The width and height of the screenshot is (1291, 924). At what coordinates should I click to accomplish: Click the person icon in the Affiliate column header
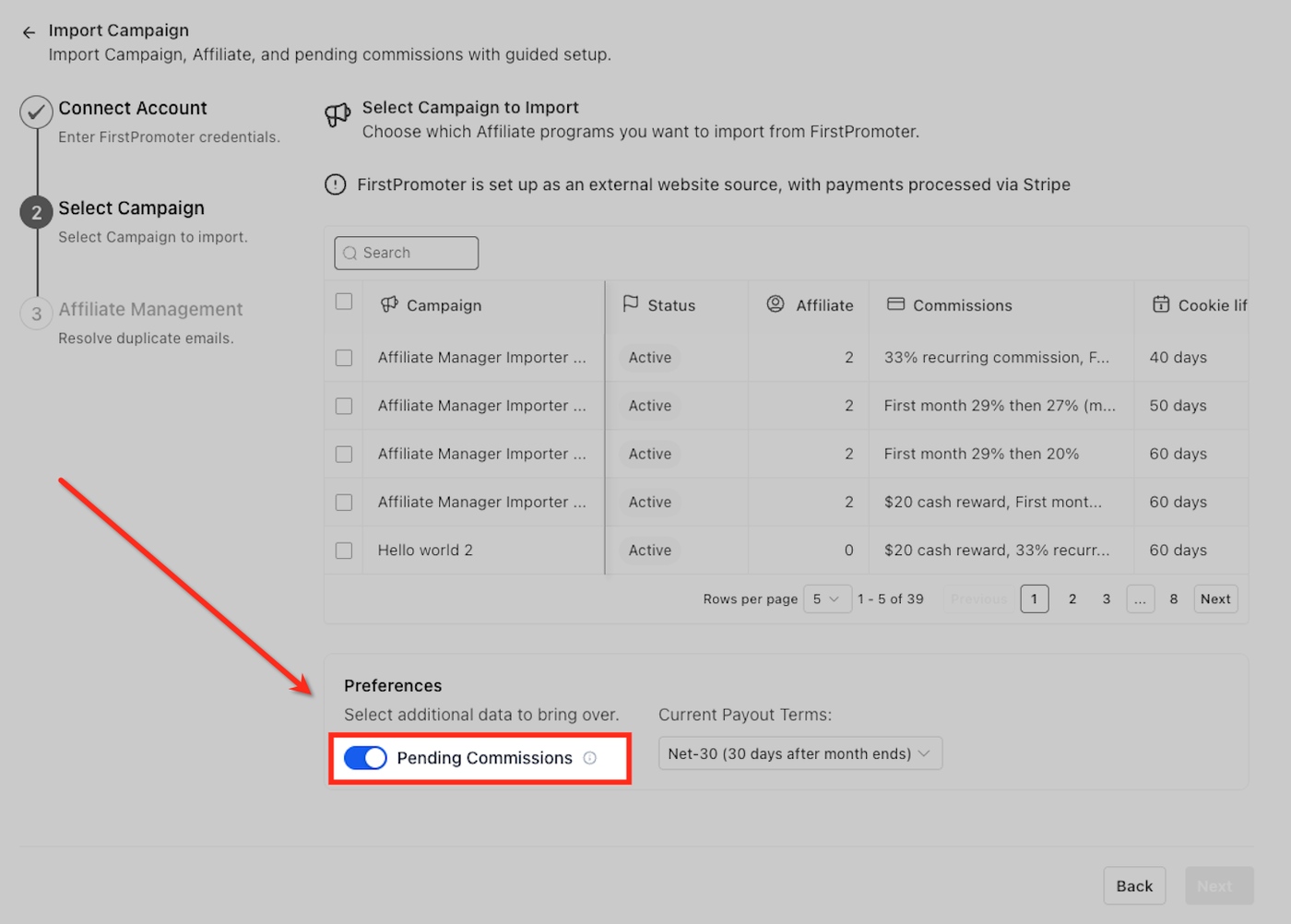pyautogui.click(x=776, y=304)
